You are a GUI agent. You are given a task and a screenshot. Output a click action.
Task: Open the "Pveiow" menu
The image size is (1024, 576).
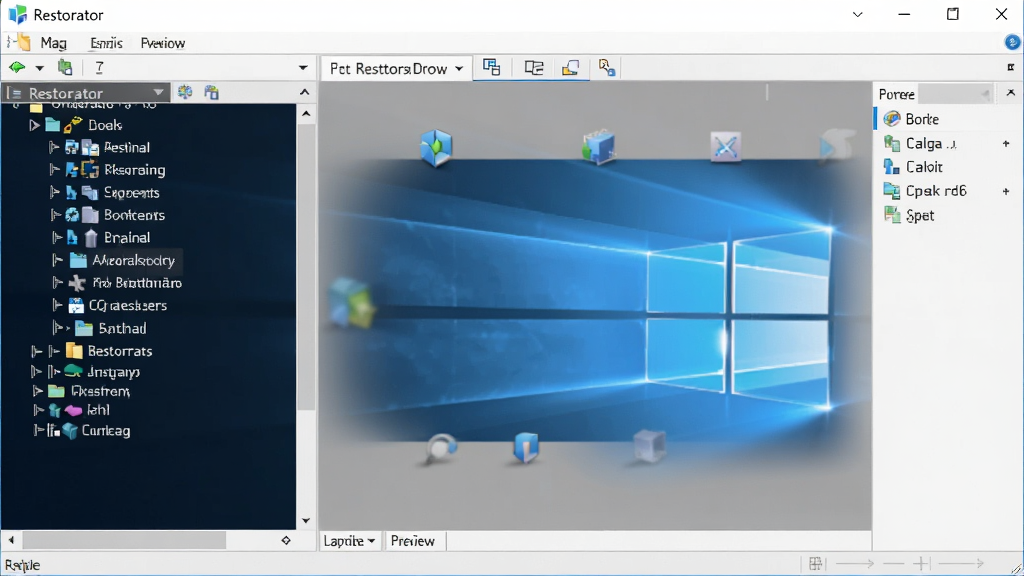pos(163,43)
